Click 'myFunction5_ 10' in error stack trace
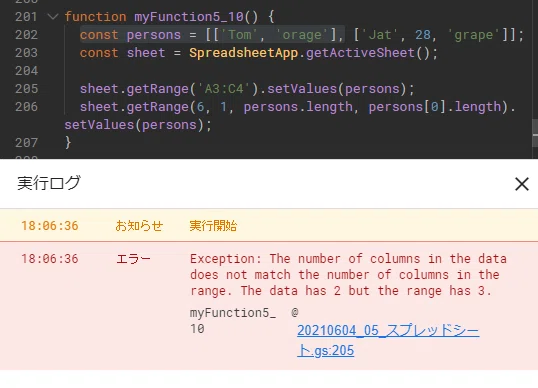Image resolution: width=538 pixels, height=388 pixels. [233, 320]
